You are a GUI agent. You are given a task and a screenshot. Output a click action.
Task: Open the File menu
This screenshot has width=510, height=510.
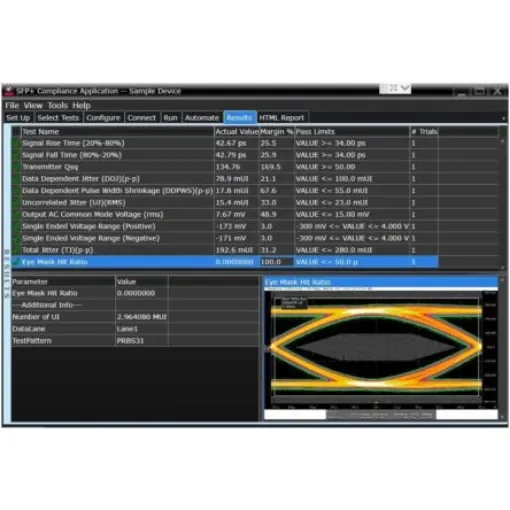click(x=12, y=106)
